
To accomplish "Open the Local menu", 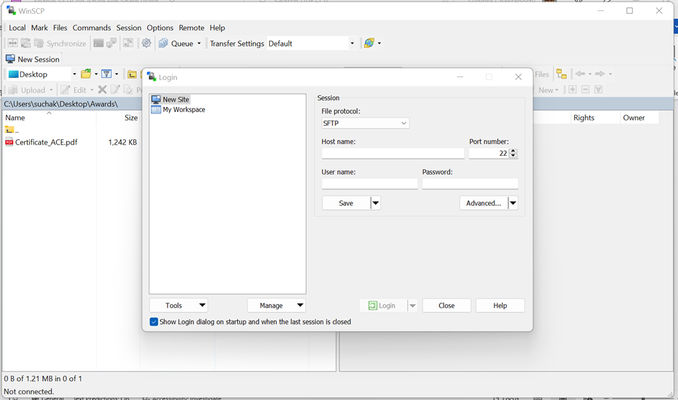I will (17, 28).
